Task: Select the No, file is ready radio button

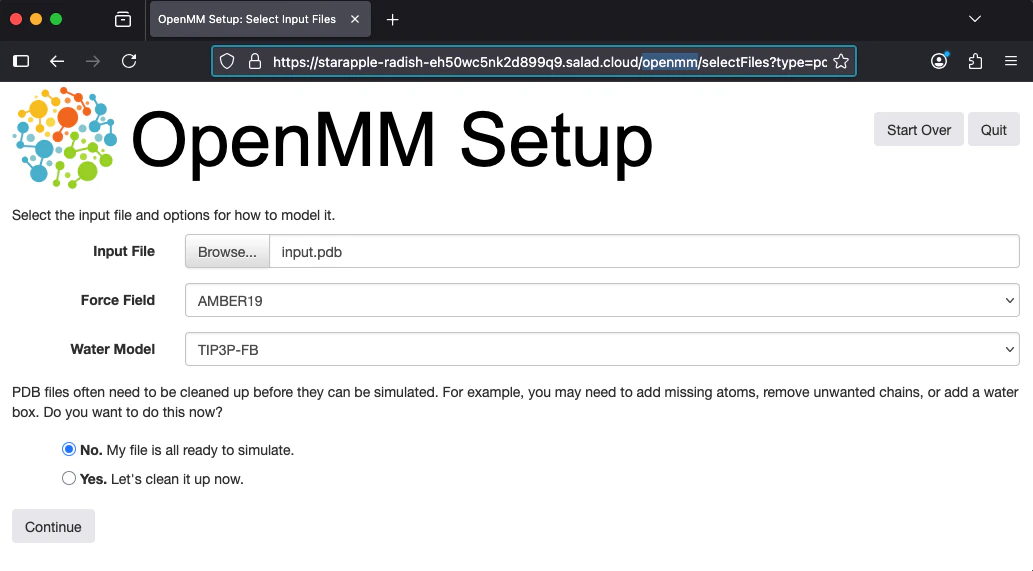Action: (x=69, y=449)
